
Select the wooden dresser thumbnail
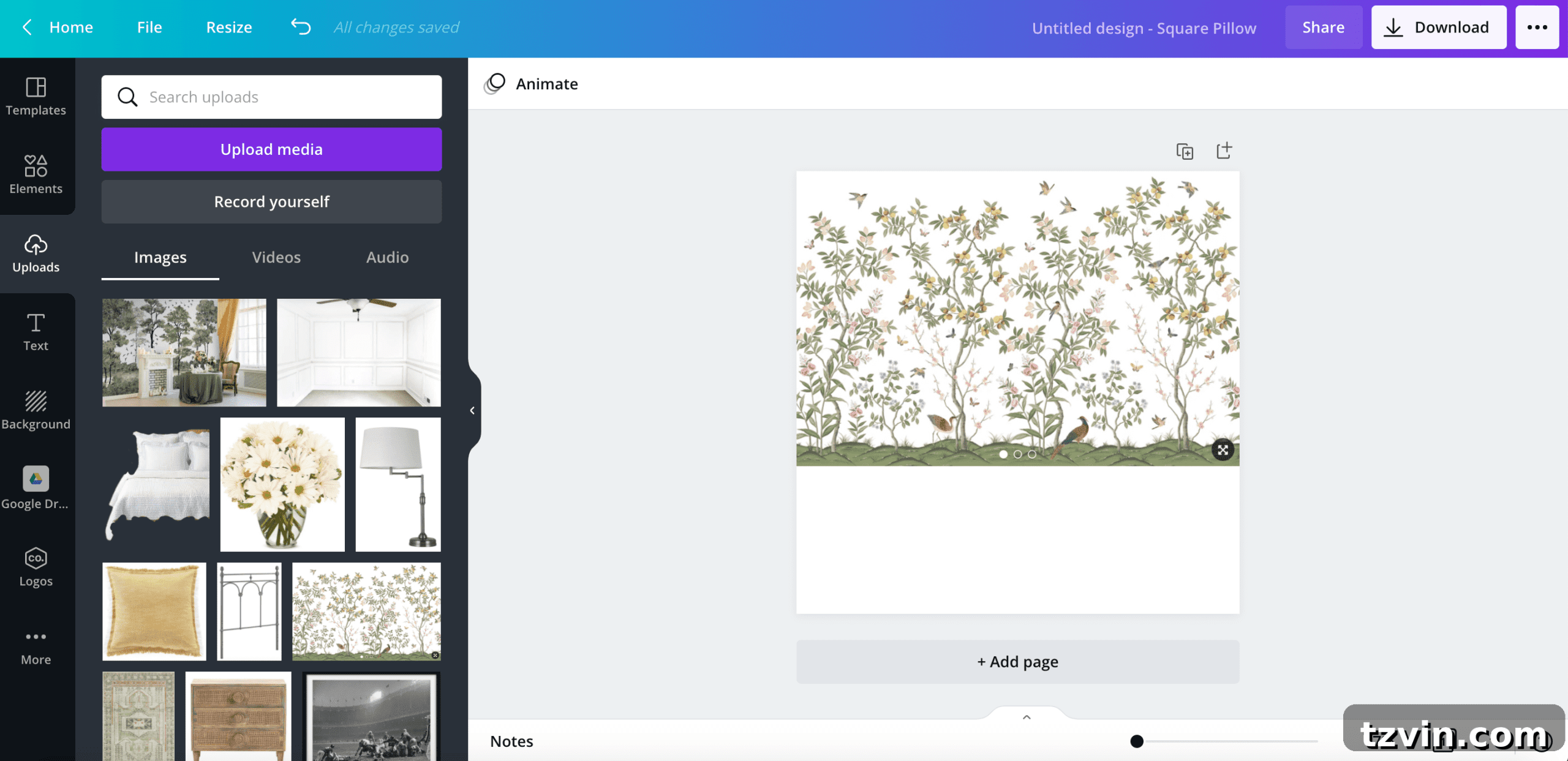[238, 716]
